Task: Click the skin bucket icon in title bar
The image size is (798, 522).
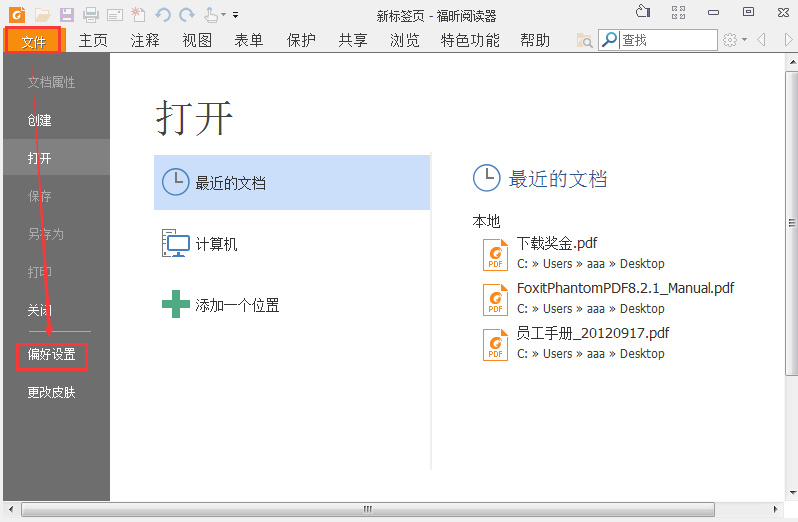Action: [x=643, y=11]
